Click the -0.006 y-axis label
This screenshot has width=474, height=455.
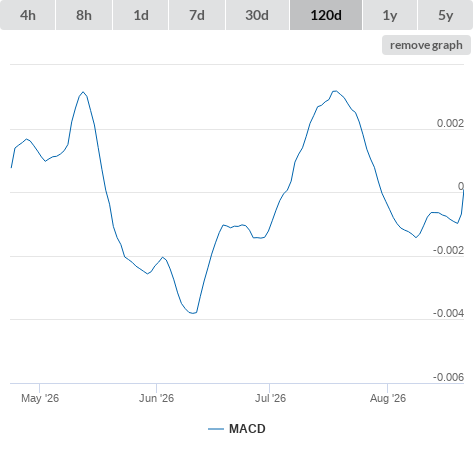pyautogui.click(x=448, y=377)
